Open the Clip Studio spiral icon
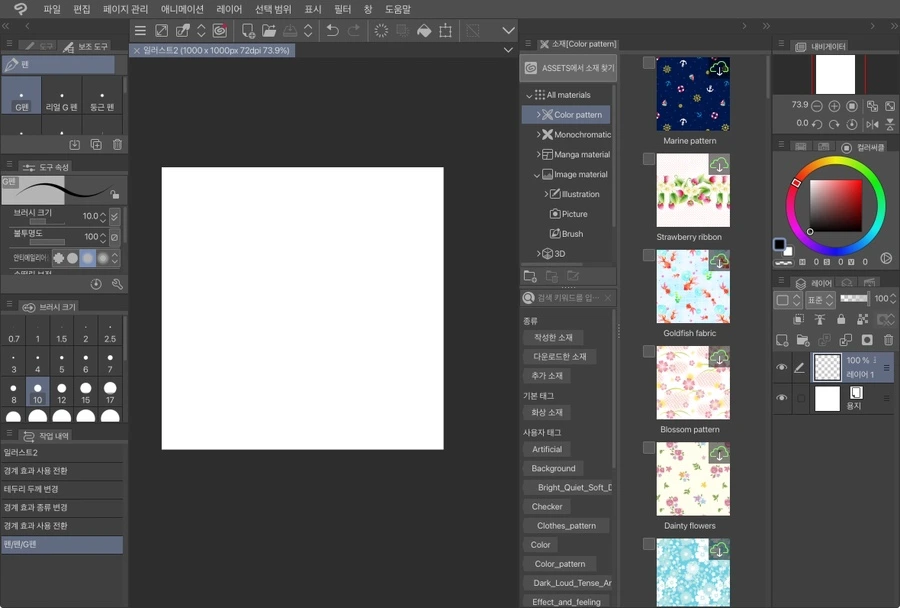 point(220,30)
